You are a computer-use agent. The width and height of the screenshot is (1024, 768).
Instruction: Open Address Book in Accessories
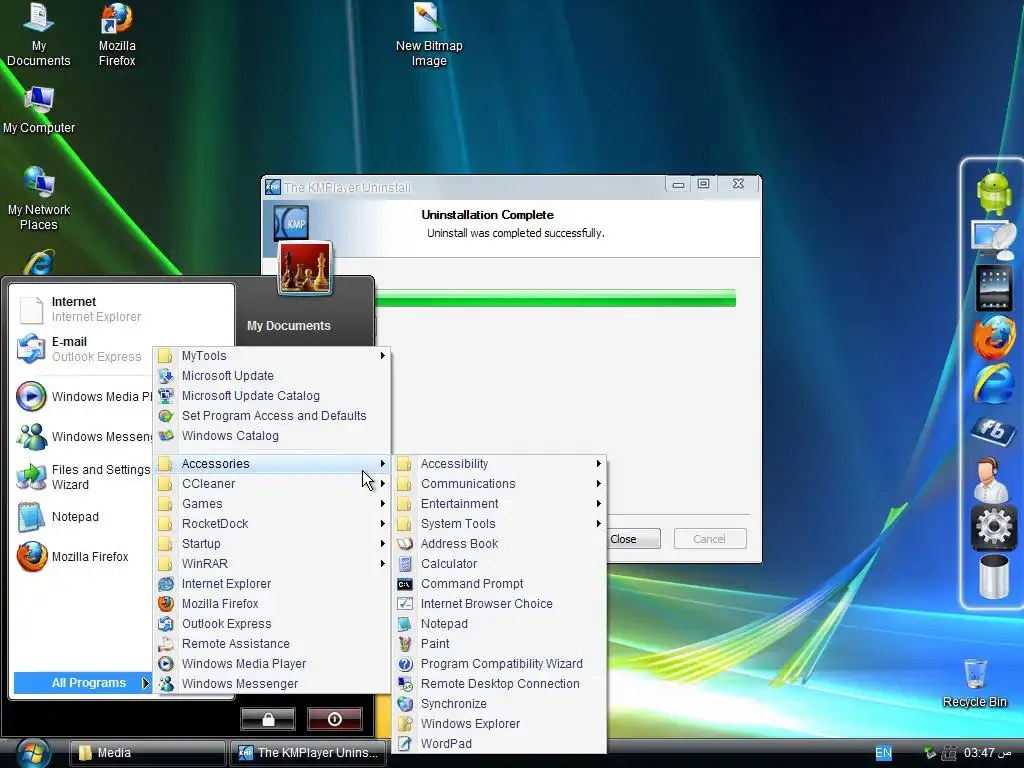click(499, 544)
